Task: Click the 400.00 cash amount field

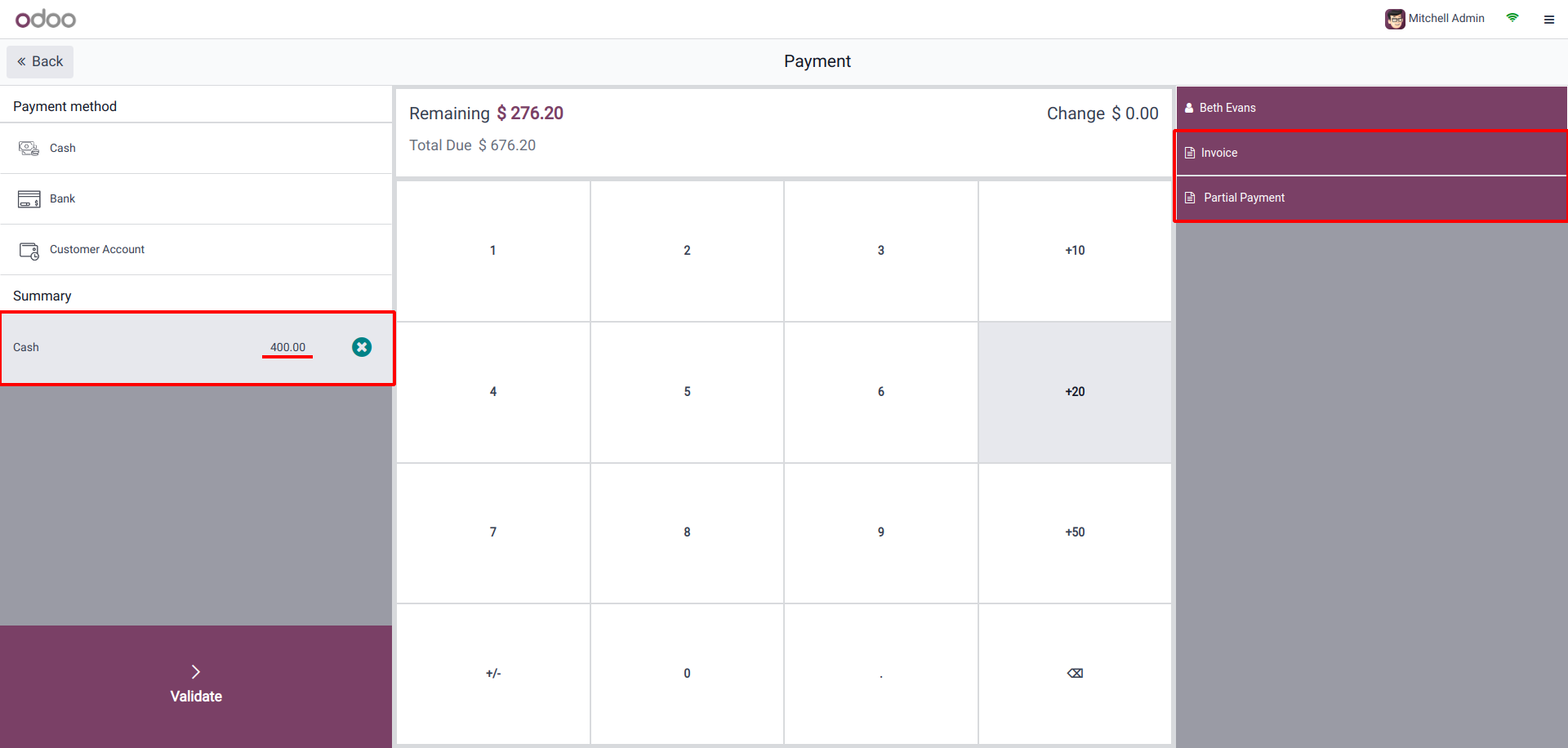Action: pos(287,347)
